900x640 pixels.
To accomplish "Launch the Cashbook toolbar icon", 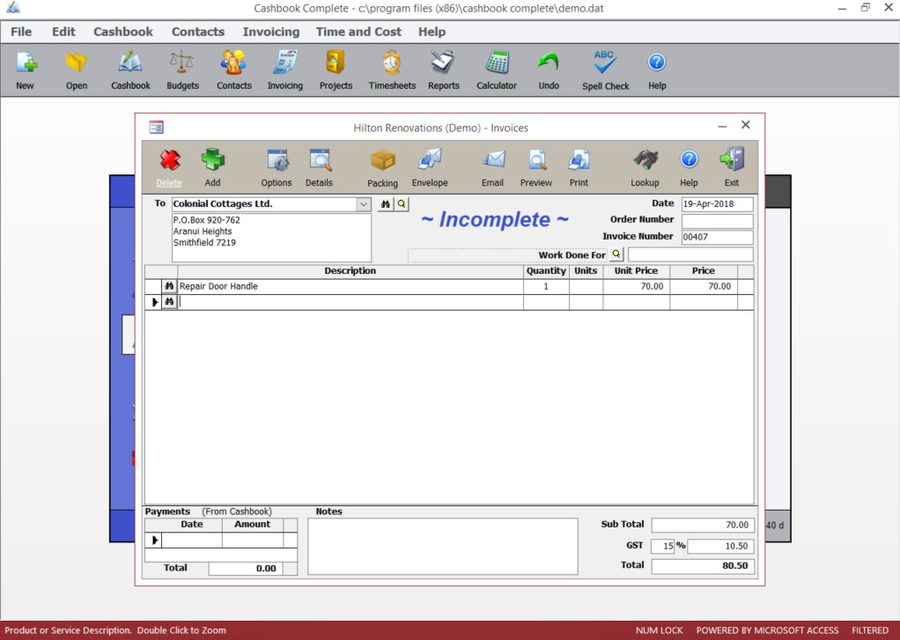I will (130, 63).
